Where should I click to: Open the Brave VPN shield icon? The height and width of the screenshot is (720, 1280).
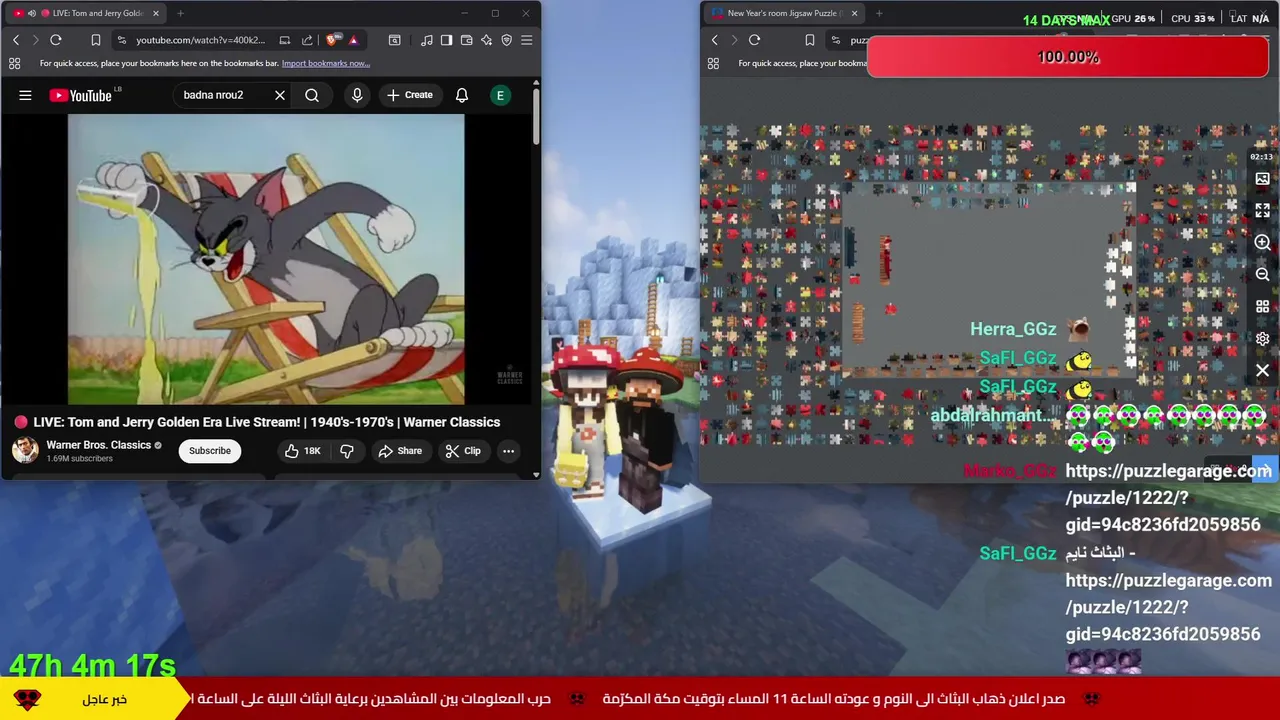[506, 40]
